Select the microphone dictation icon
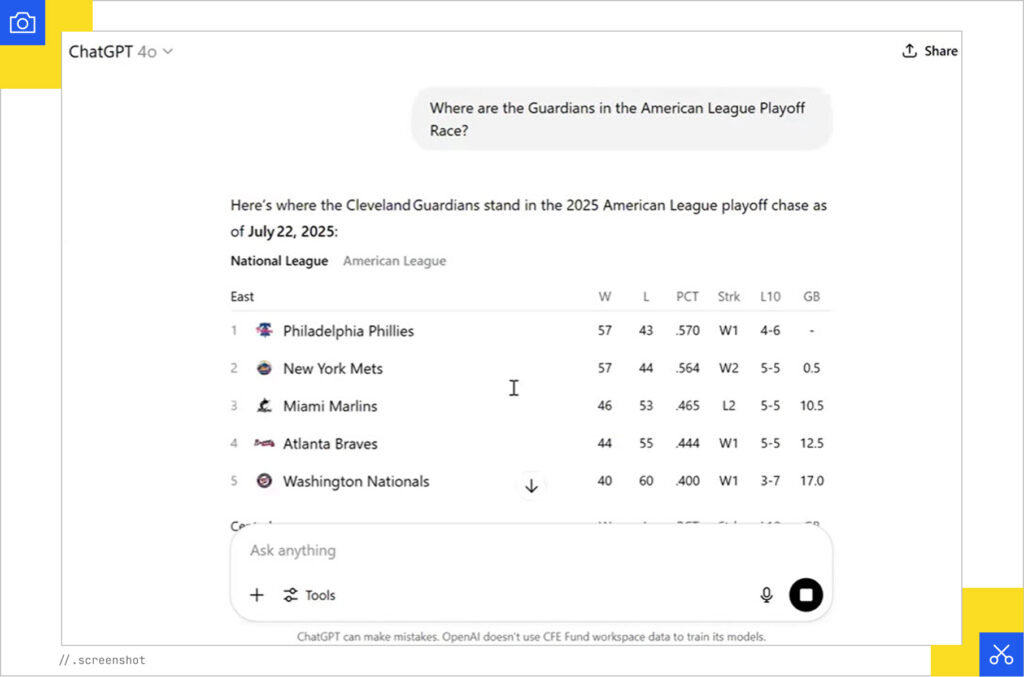The height and width of the screenshot is (677, 1024). (x=766, y=594)
